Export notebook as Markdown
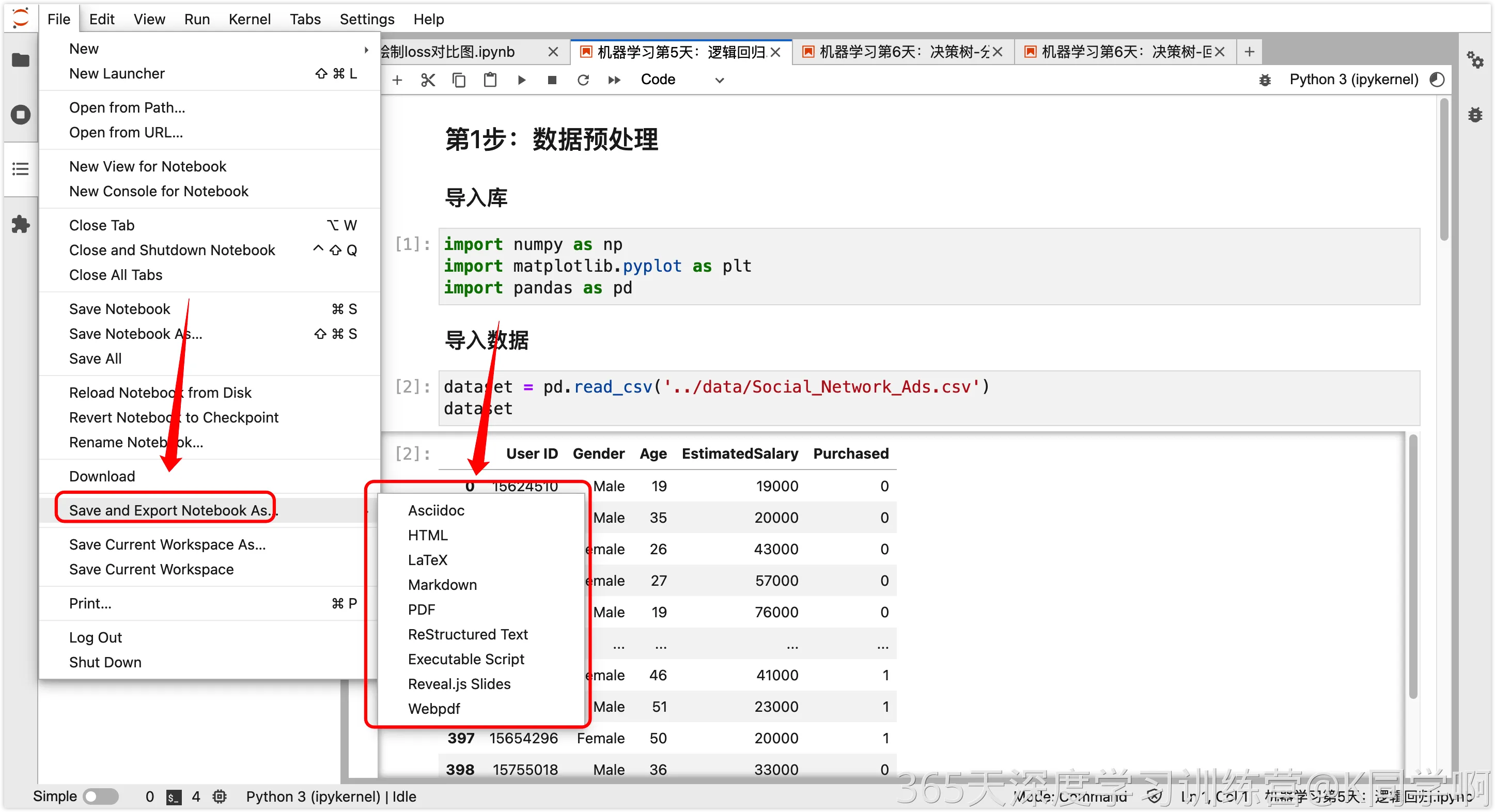Image resolution: width=1495 pixels, height=812 pixels. [x=480, y=585]
